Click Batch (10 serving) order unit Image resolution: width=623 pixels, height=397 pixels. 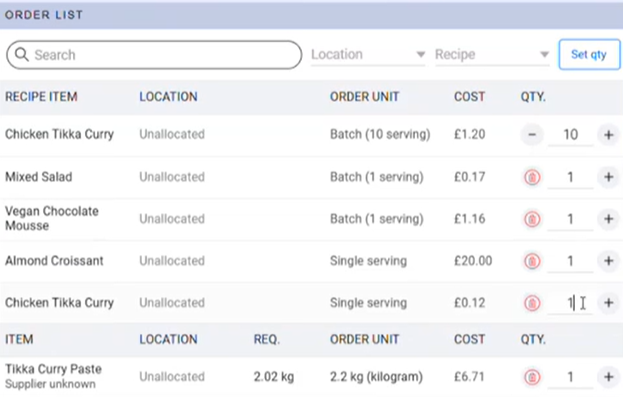click(380, 135)
